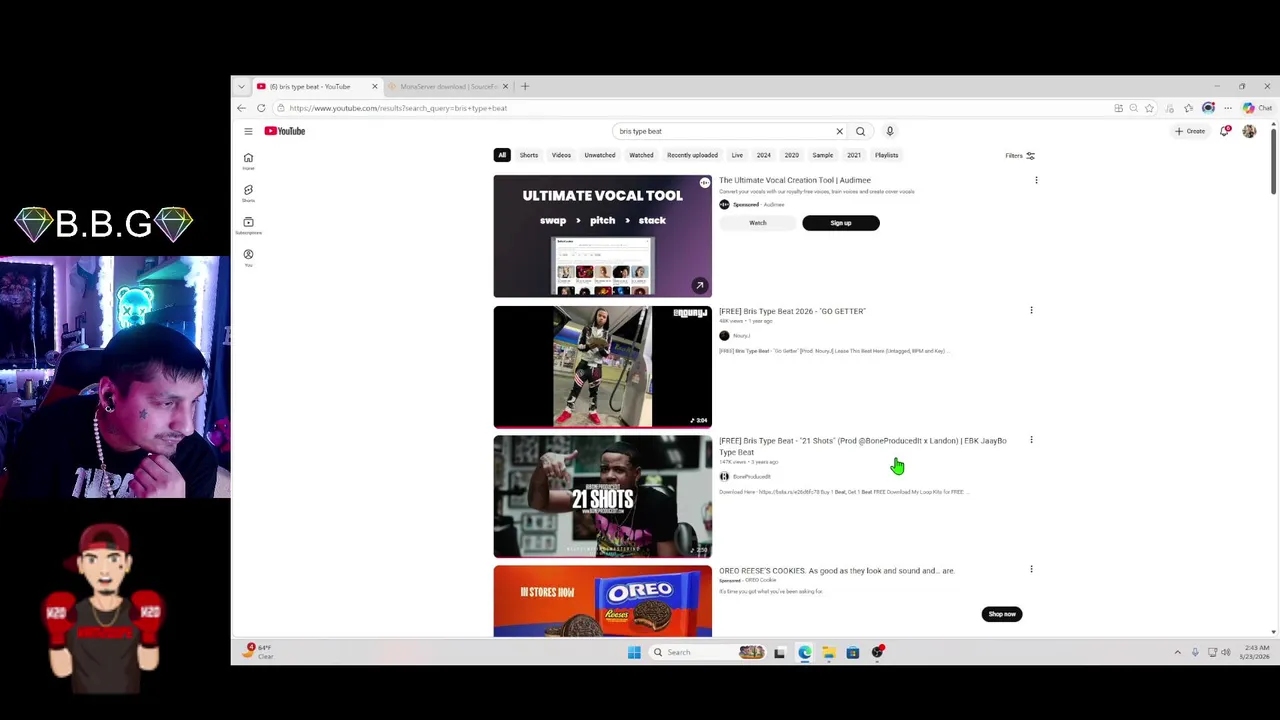1280x720 pixels.
Task: Add page to favorites star icon
Action: (1149, 108)
